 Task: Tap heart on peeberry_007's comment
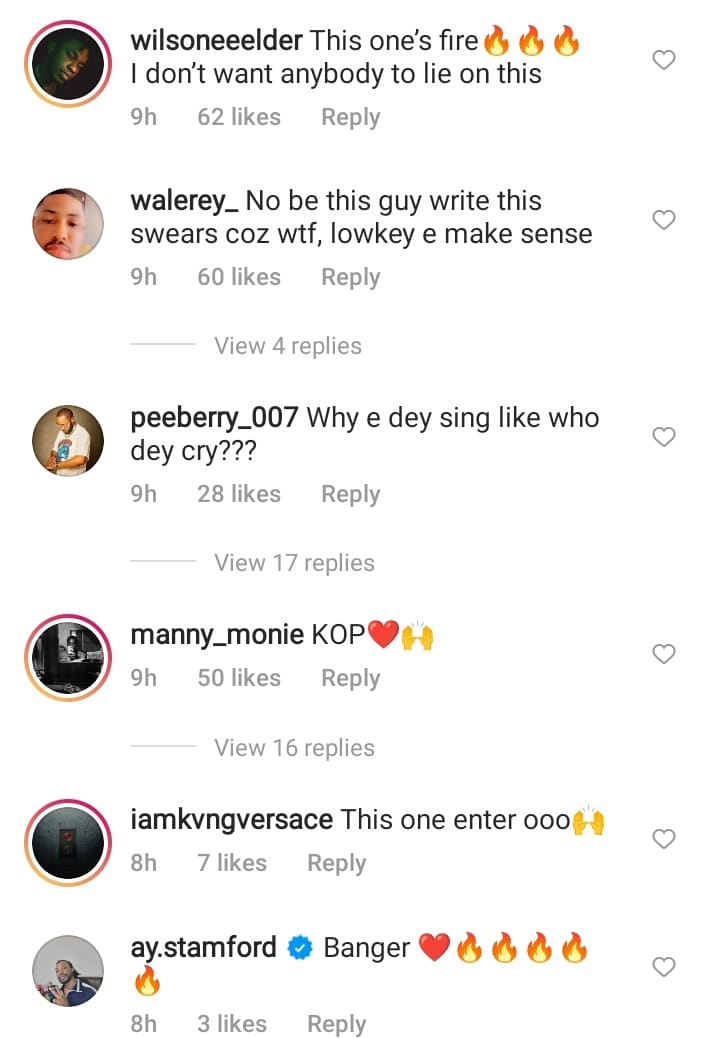pos(664,437)
